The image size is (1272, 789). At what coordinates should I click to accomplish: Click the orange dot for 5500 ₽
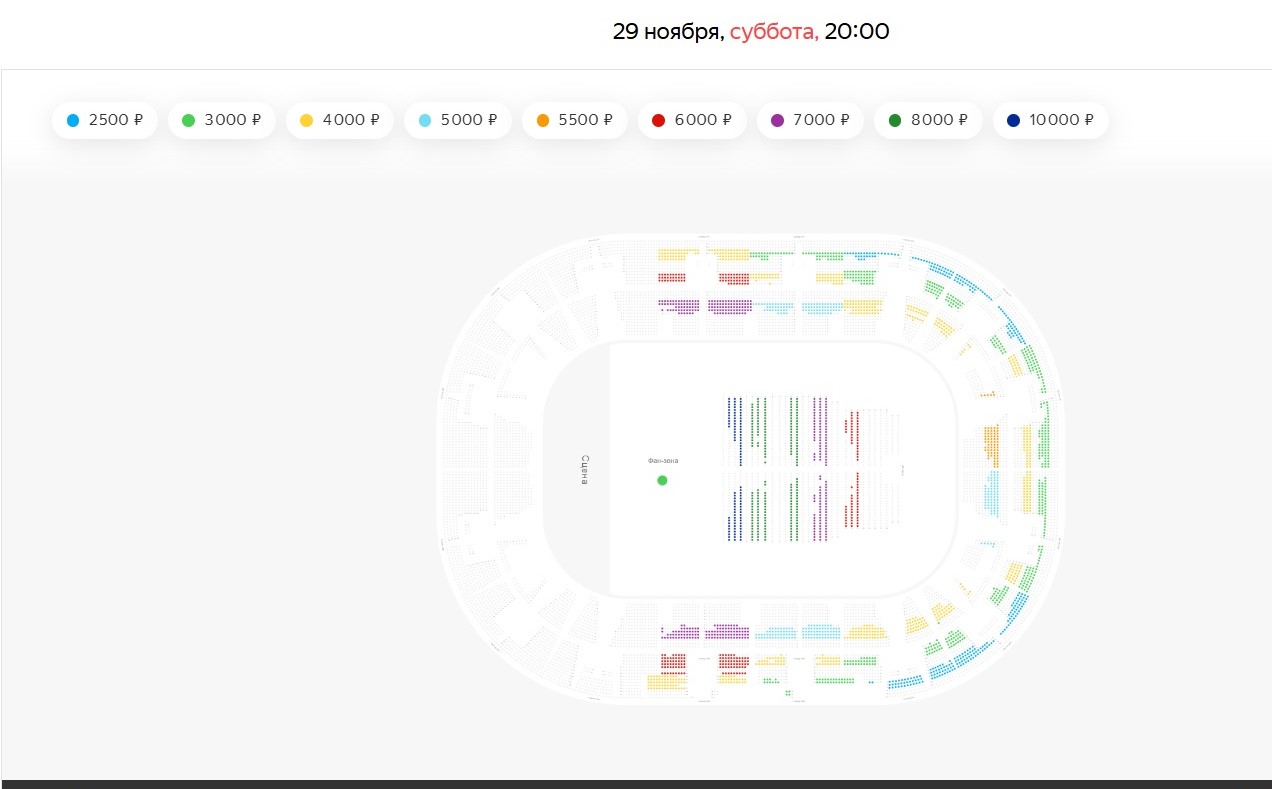point(543,120)
